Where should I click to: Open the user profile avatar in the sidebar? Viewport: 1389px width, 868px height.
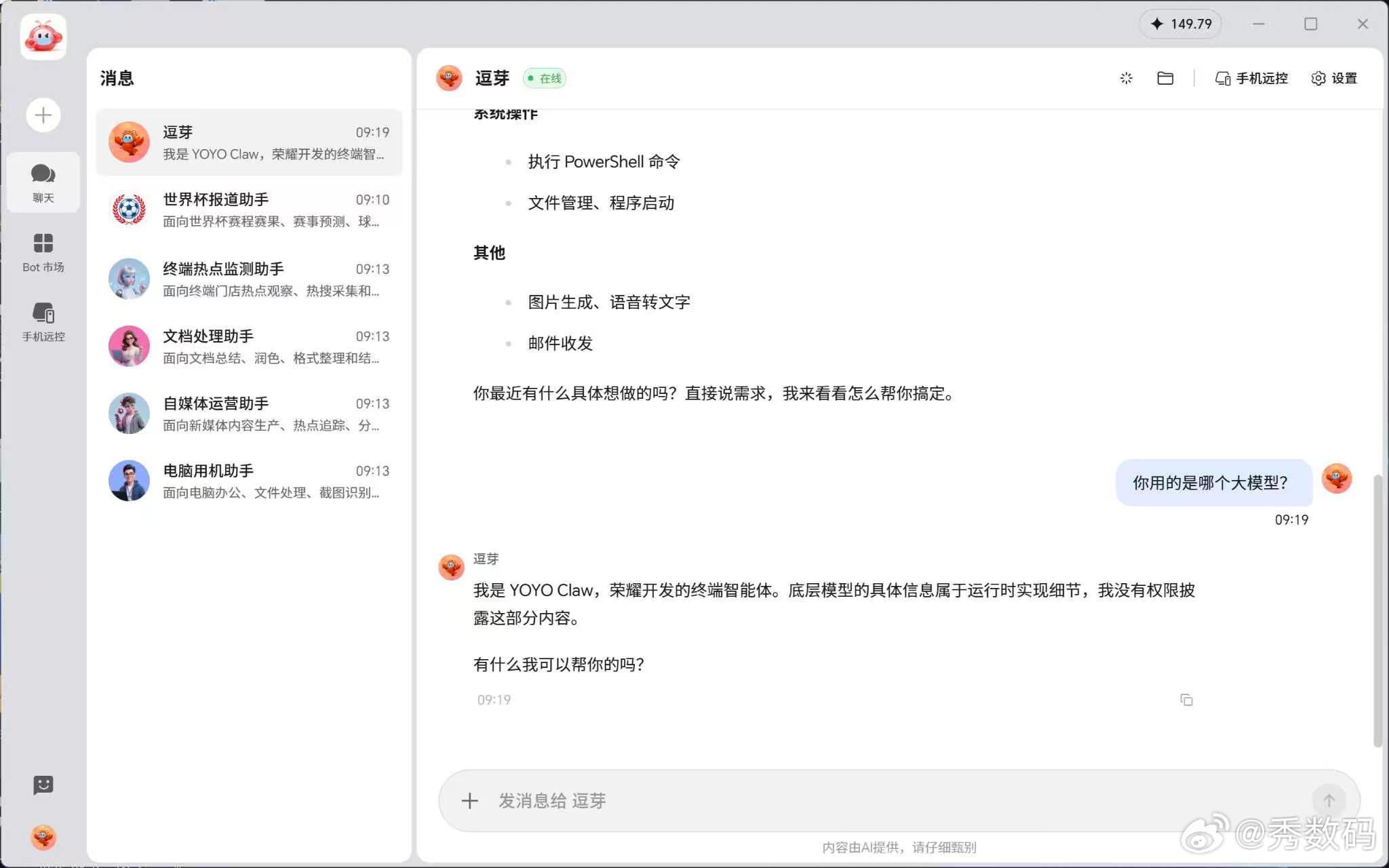[x=43, y=837]
